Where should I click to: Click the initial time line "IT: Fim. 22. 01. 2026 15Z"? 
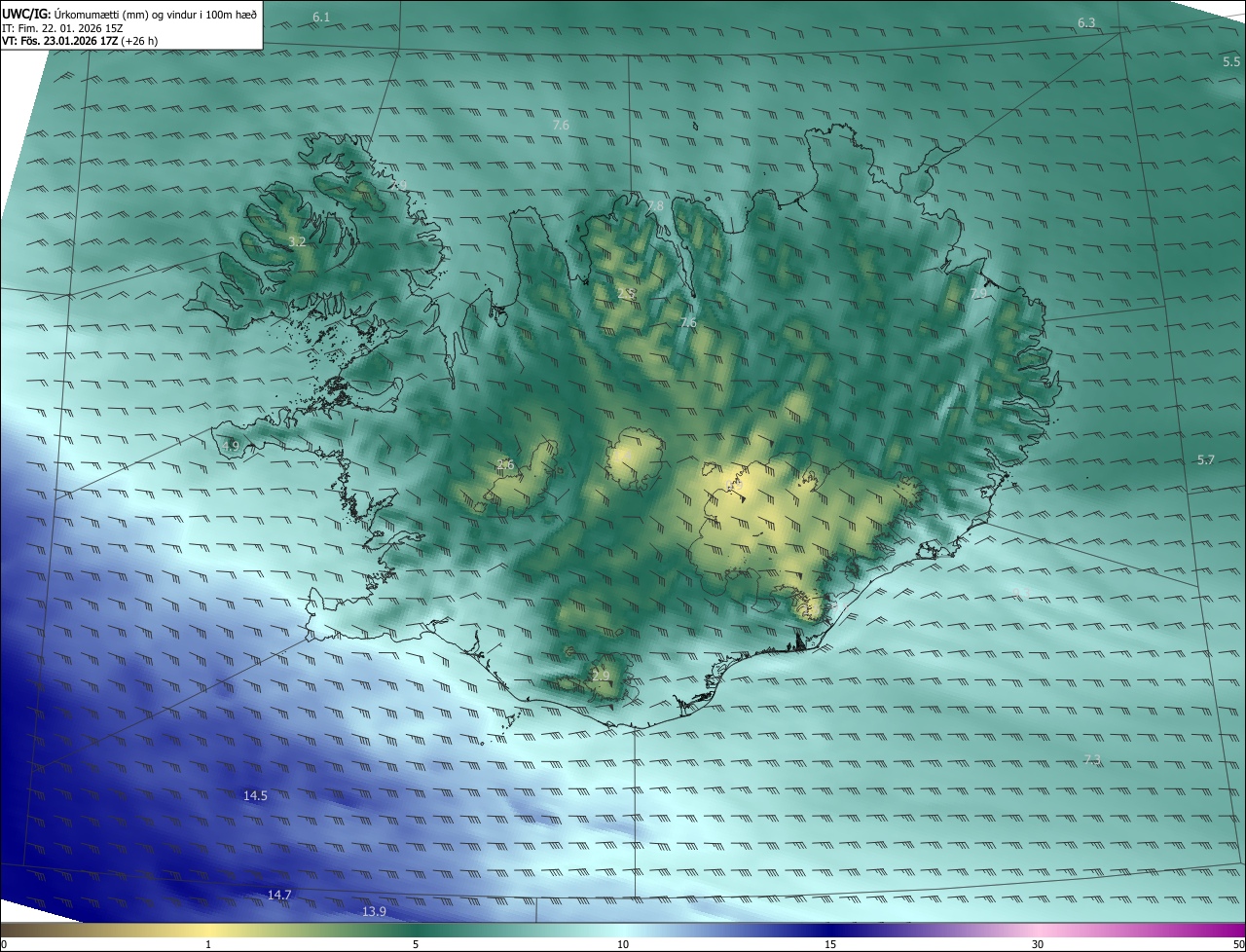[61, 28]
